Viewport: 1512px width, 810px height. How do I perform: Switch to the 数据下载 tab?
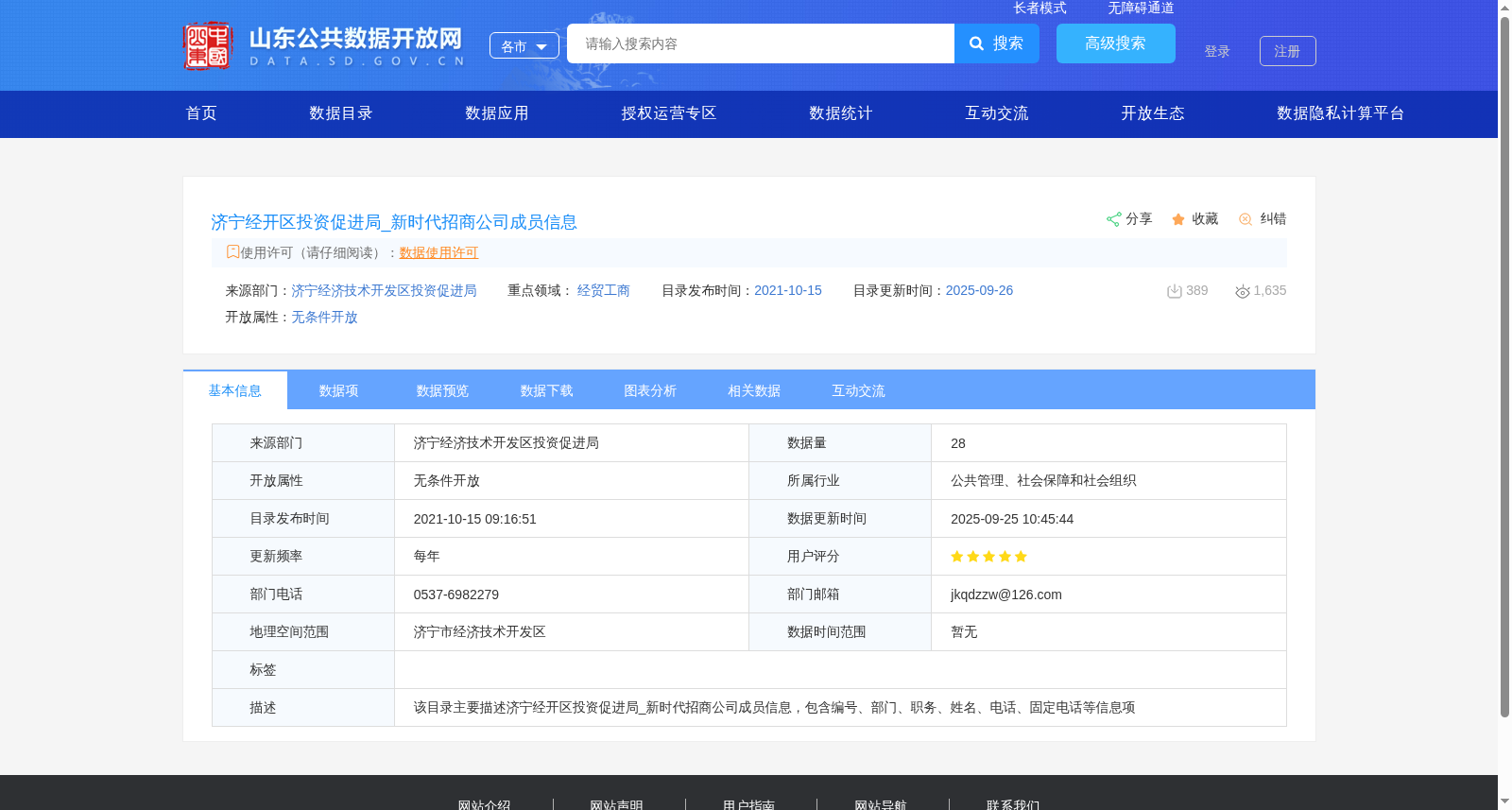547,390
